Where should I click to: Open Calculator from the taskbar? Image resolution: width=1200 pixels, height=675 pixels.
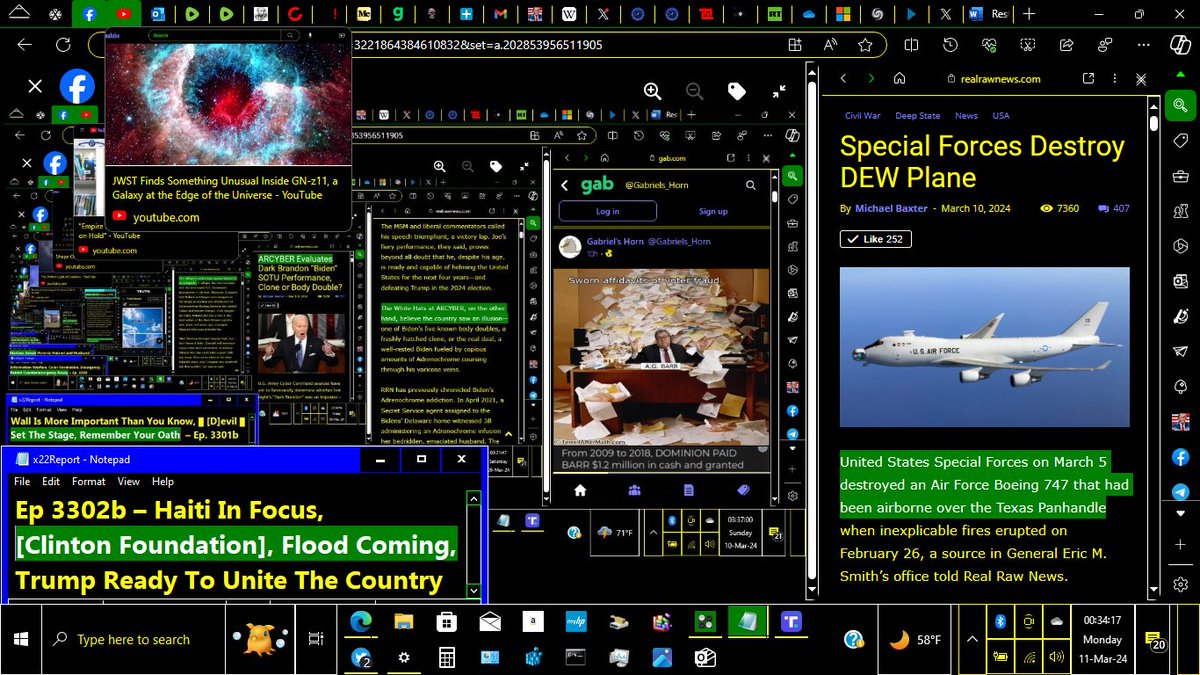click(447, 657)
